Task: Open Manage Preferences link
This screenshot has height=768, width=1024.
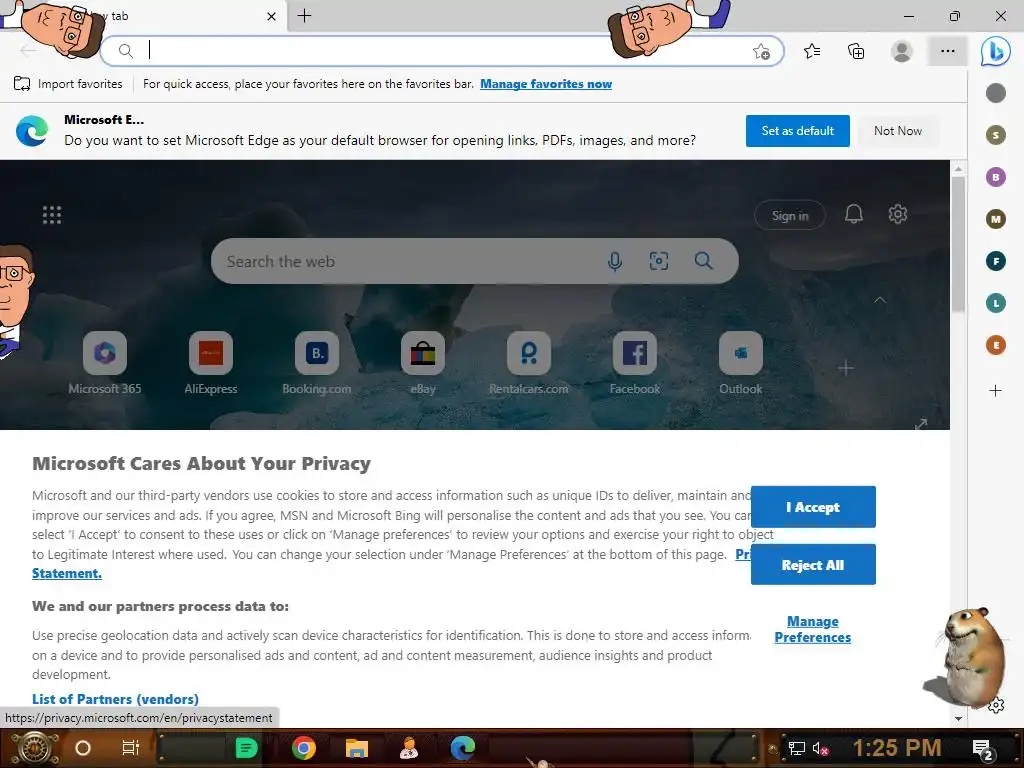Action: click(812, 630)
